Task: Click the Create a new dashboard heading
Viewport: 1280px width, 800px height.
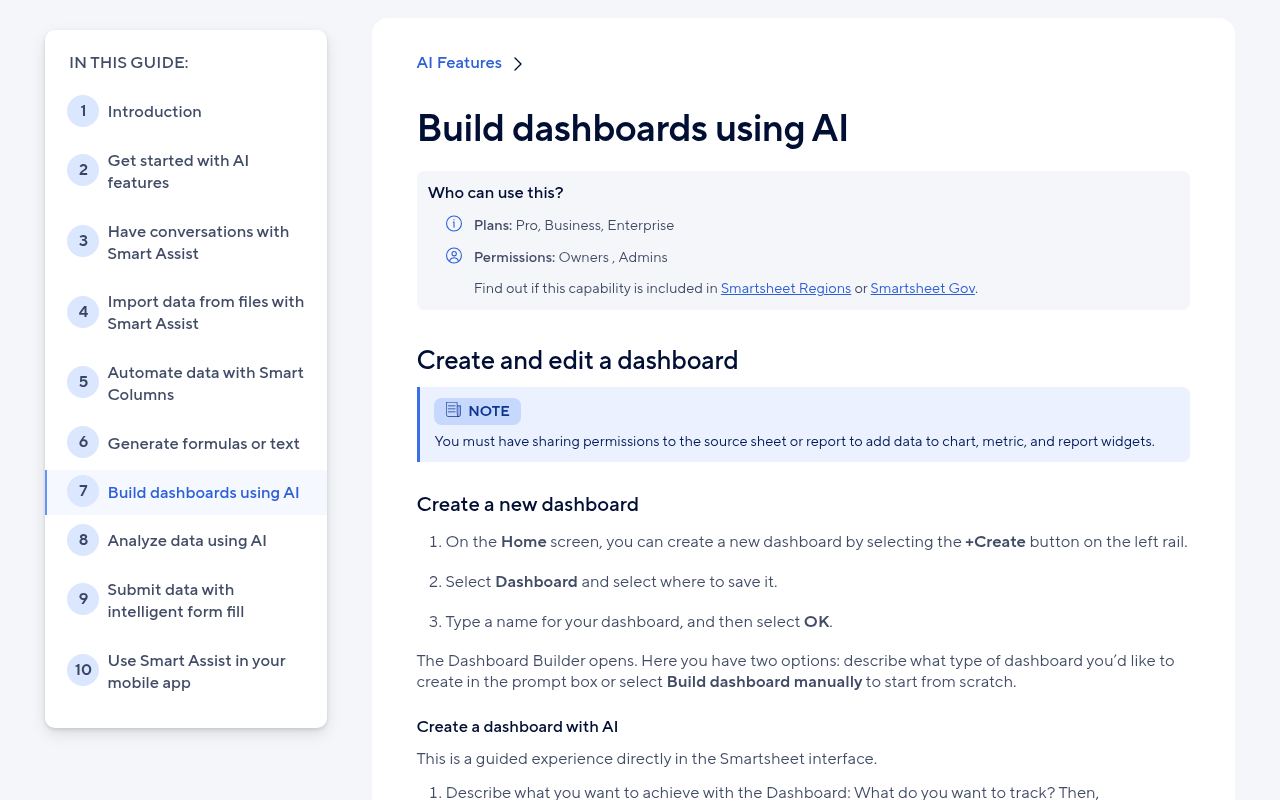Action: 528,504
